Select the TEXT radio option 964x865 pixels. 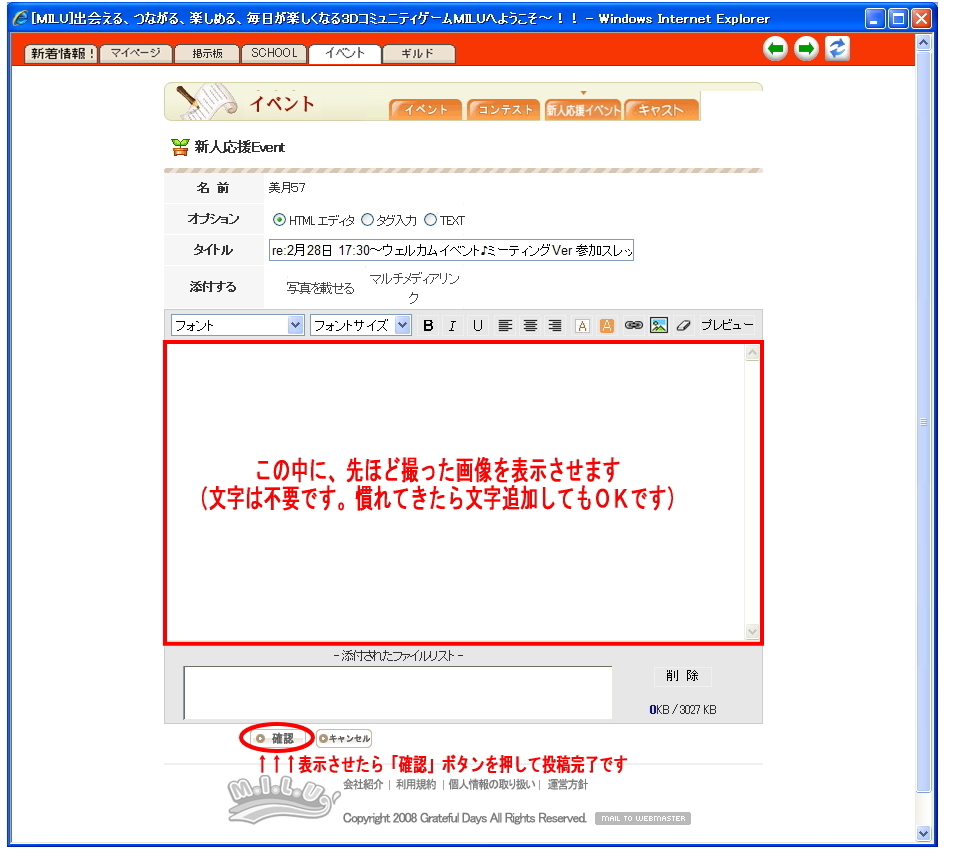(430, 219)
